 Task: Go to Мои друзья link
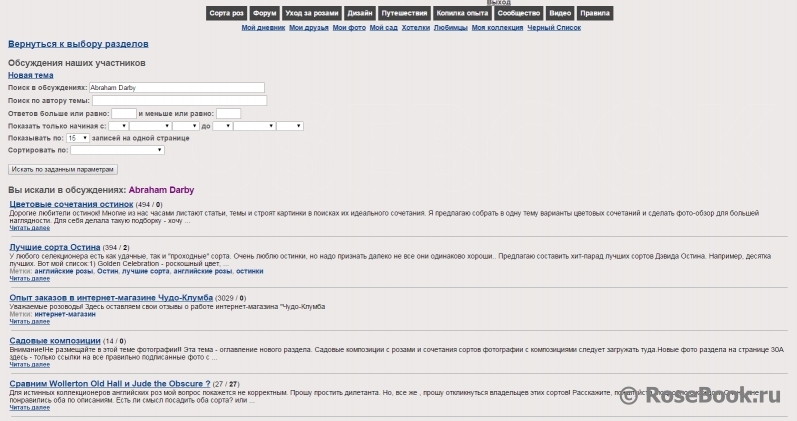point(309,28)
